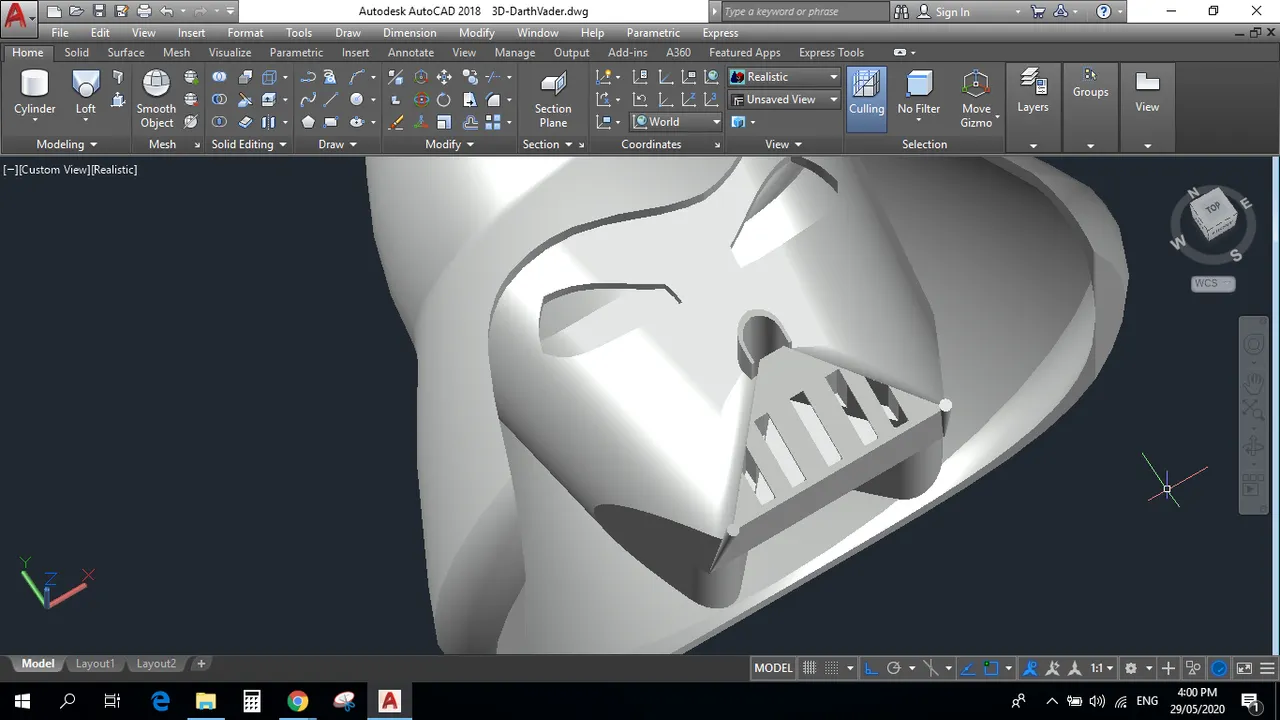This screenshot has width=1280, height=720.
Task: Toggle object snap tracking in status bar
Action: pos(967,668)
